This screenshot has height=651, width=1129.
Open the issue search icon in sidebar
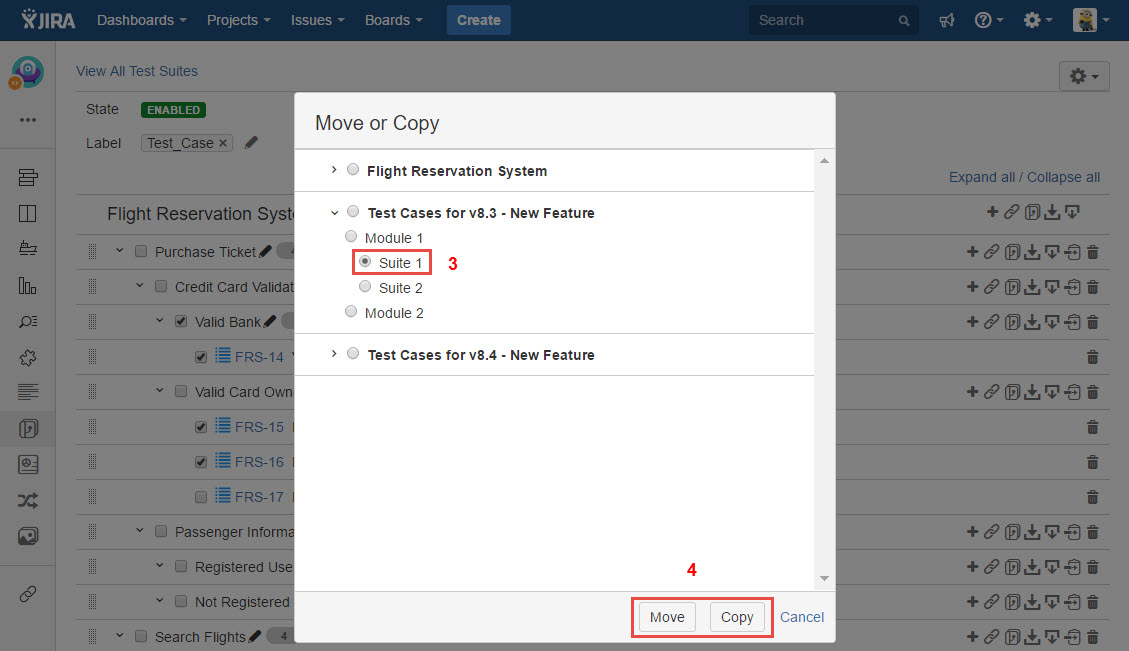28,321
